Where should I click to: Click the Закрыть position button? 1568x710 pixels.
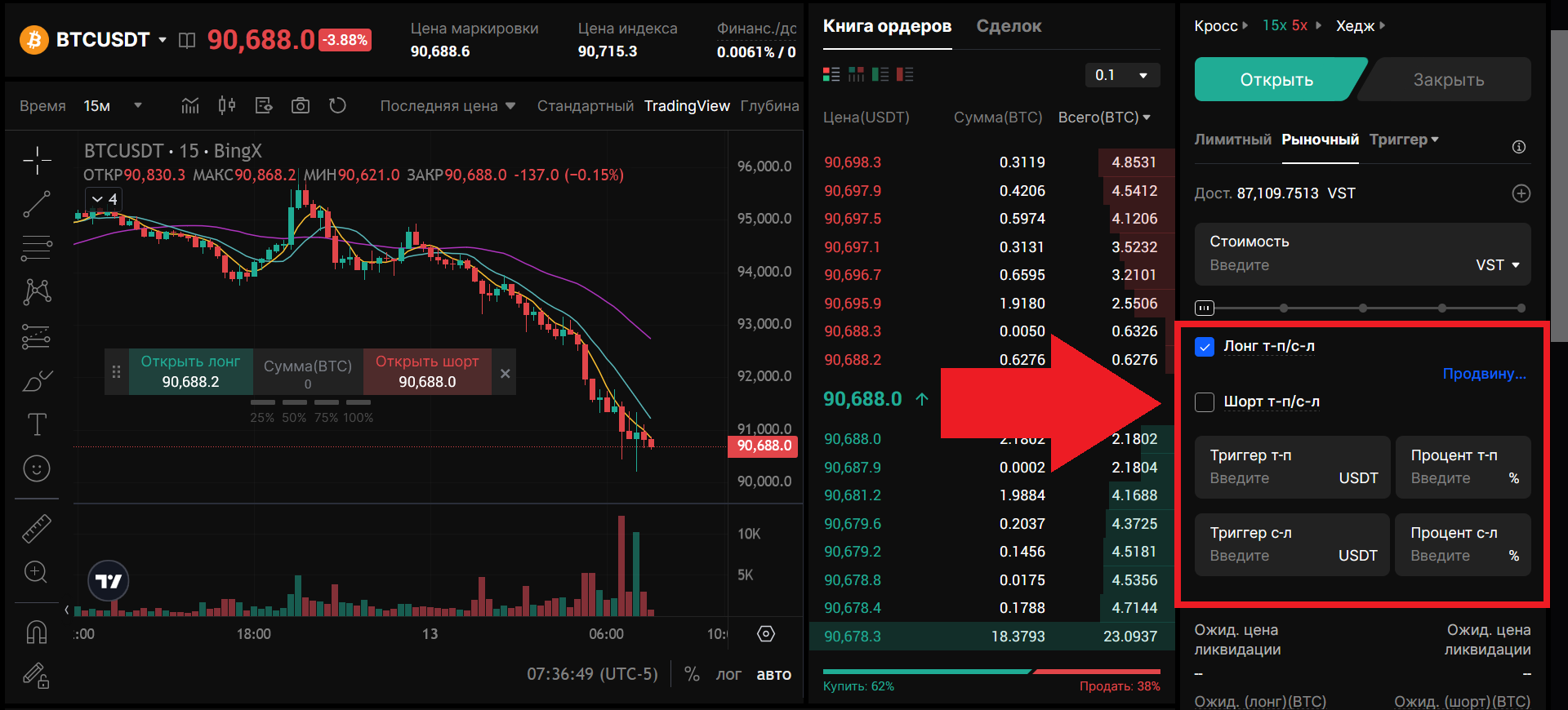pos(1448,80)
